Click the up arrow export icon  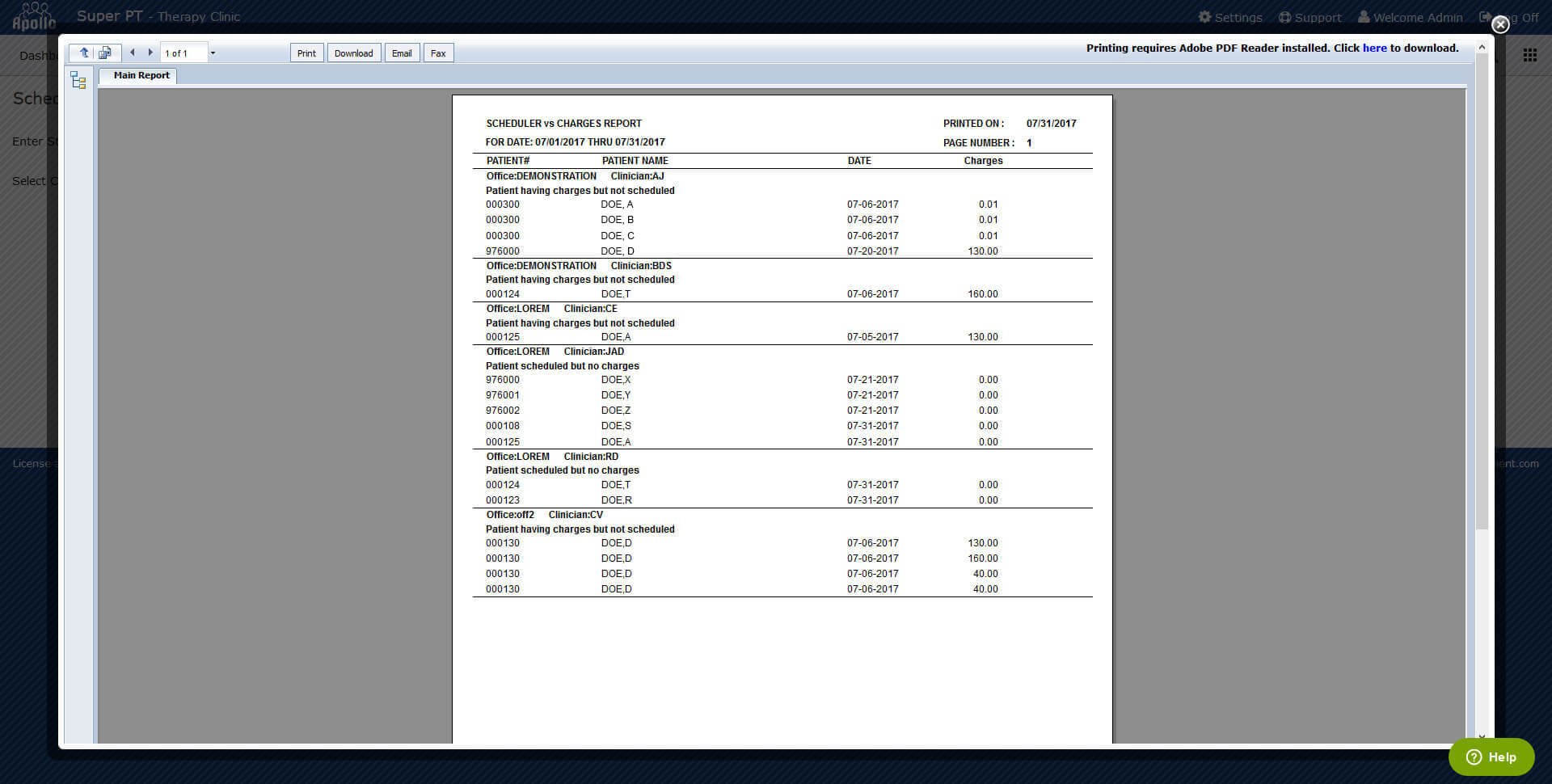coord(84,53)
